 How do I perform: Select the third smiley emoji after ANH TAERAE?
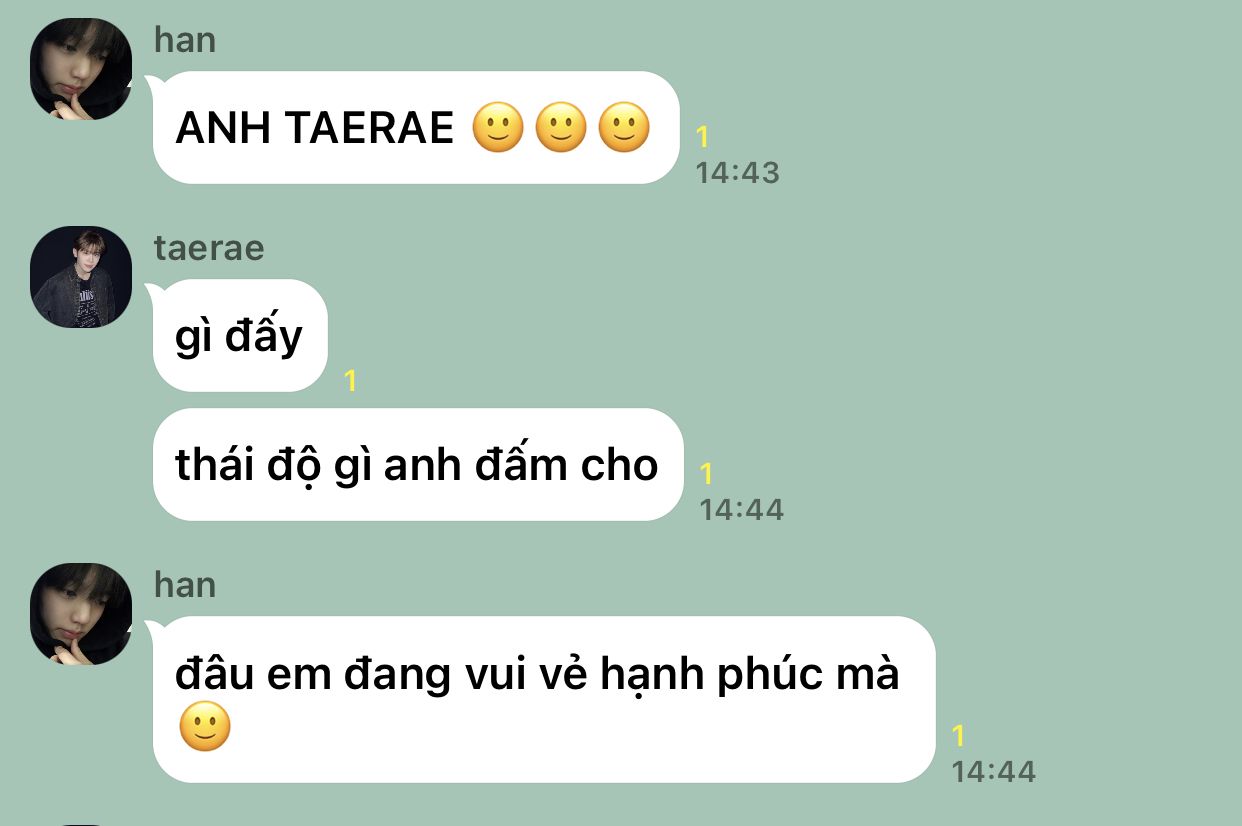point(624,129)
